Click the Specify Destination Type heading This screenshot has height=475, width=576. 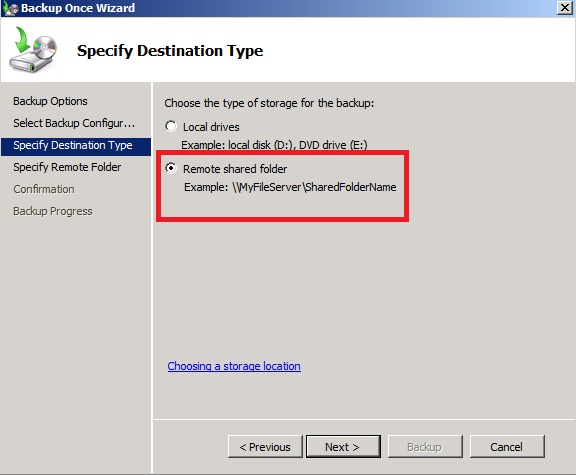pos(170,51)
